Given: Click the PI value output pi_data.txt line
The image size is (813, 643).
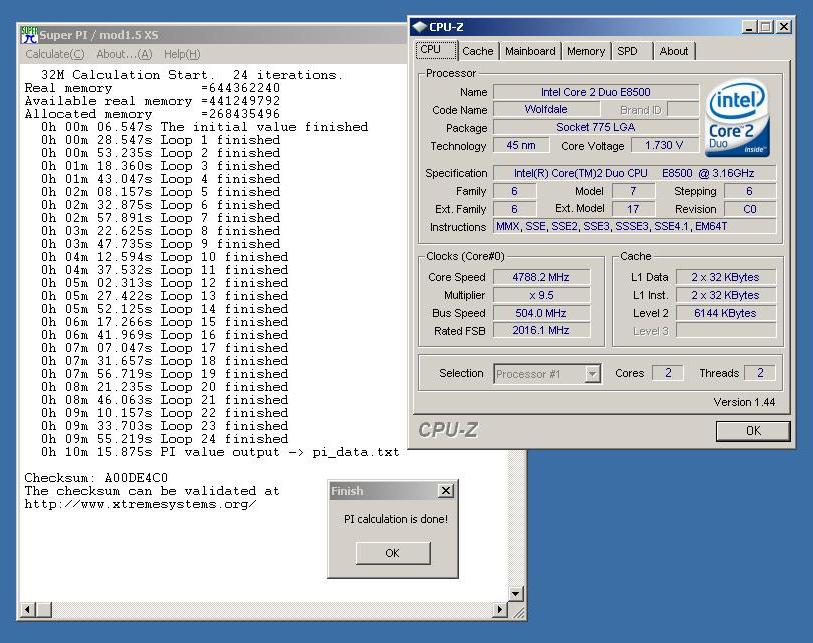Looking at the screenshot, I should [220, 452].
